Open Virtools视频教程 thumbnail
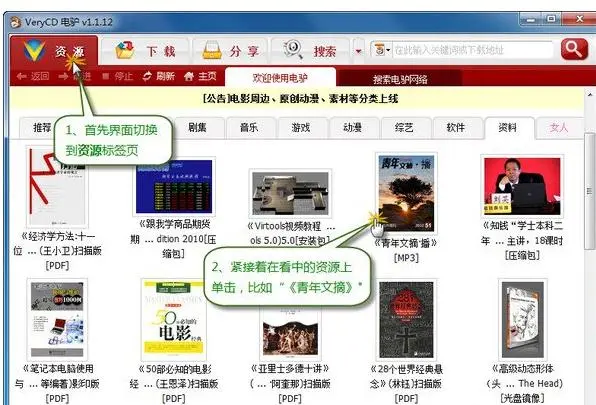This screenshot has height=405, width=596. click(290, 194)
